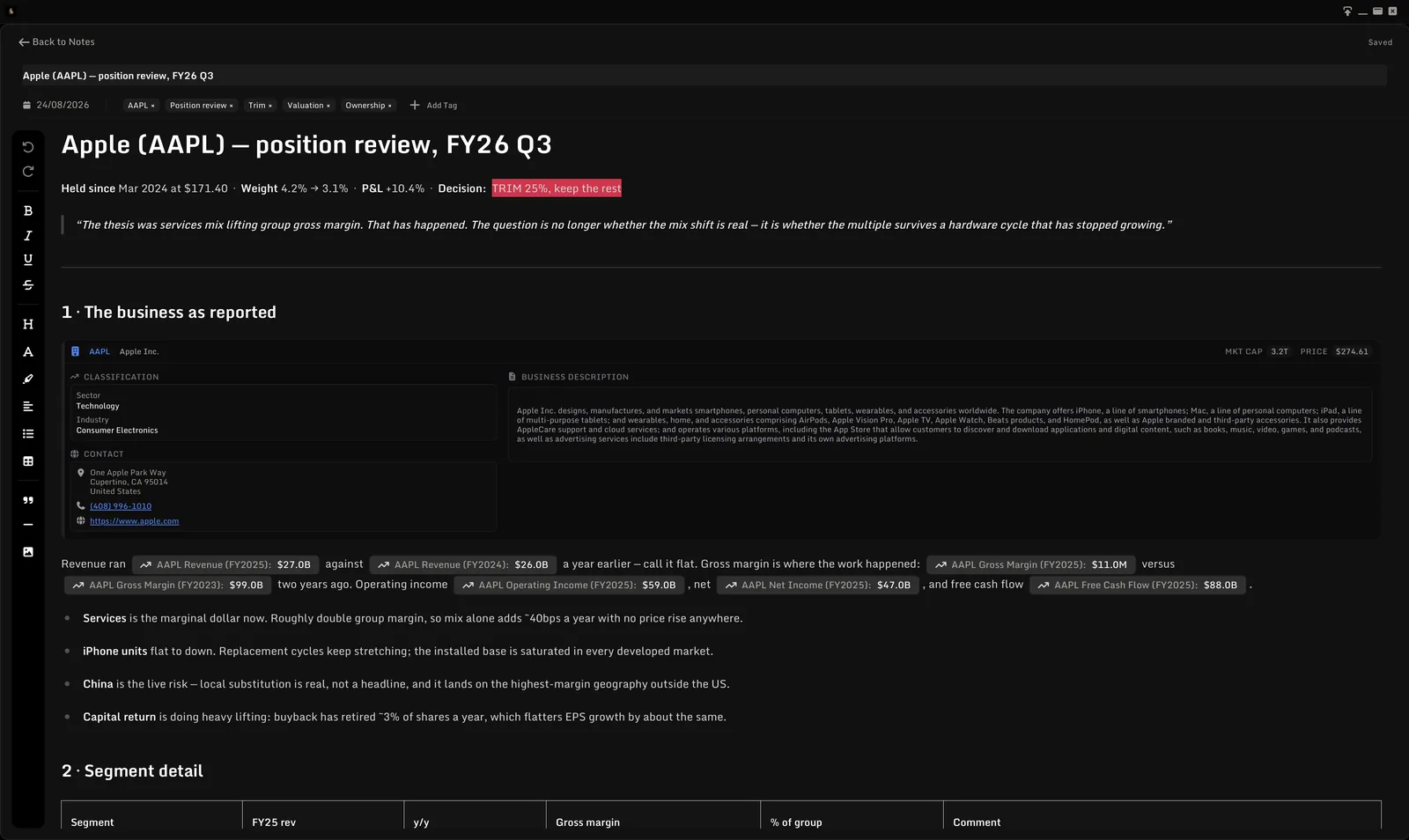Image resolution: width=1409 pixels, height=840 pixels.
Task: Remove the Position review tag
Action: click(232, 106)
